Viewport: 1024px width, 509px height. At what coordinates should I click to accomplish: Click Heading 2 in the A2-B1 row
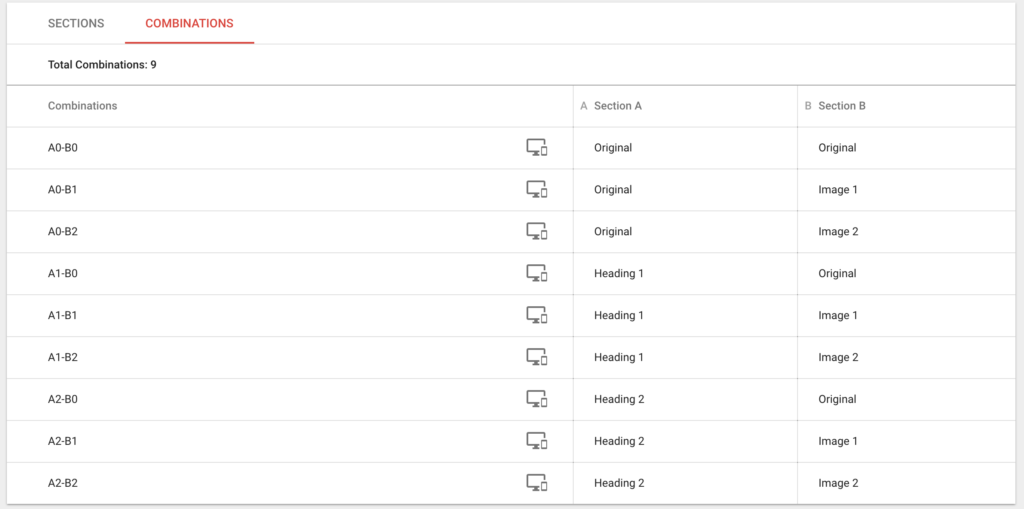619,442
